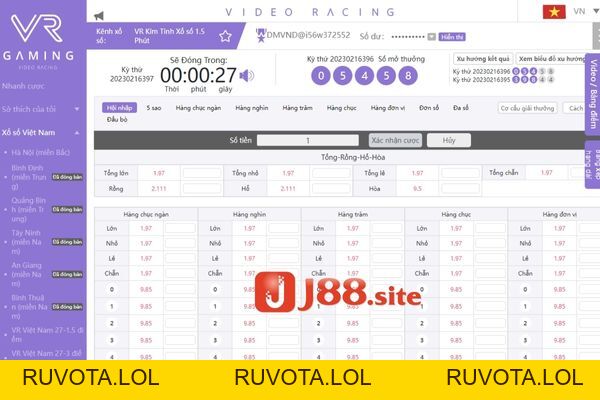Click the Hổ bet input field
Image resolution: width=600 pixels, height=400 pixels.
pos(331,188)
